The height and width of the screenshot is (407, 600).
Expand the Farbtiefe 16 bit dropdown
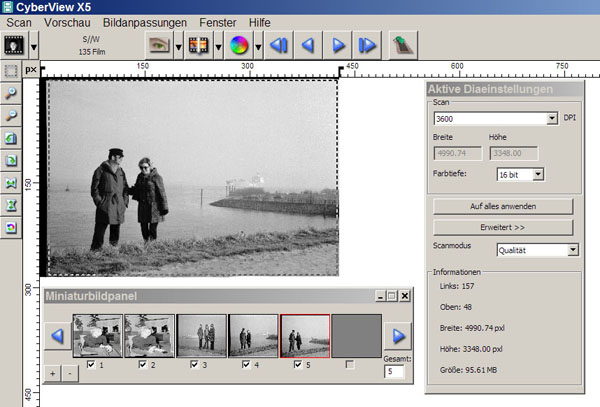538,174
